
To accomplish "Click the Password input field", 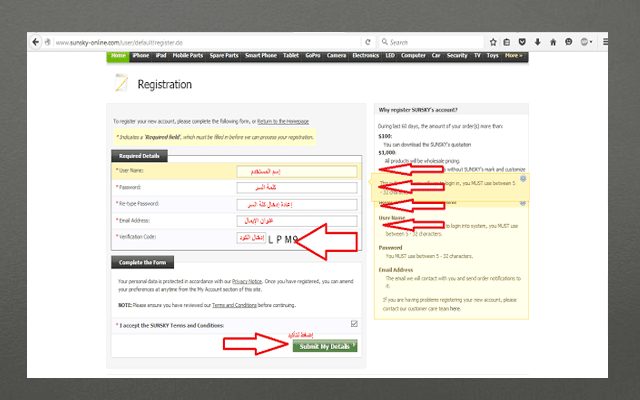I will point(297,188).
